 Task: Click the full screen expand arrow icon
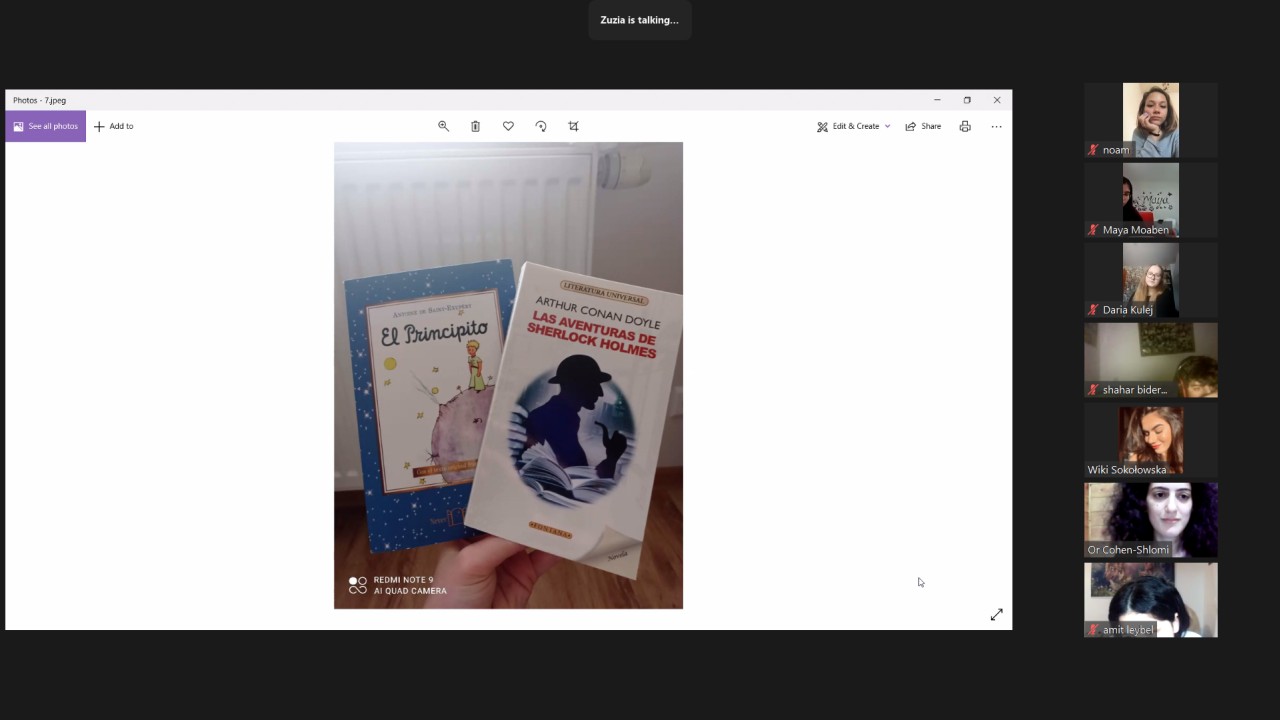coord(996,614)
